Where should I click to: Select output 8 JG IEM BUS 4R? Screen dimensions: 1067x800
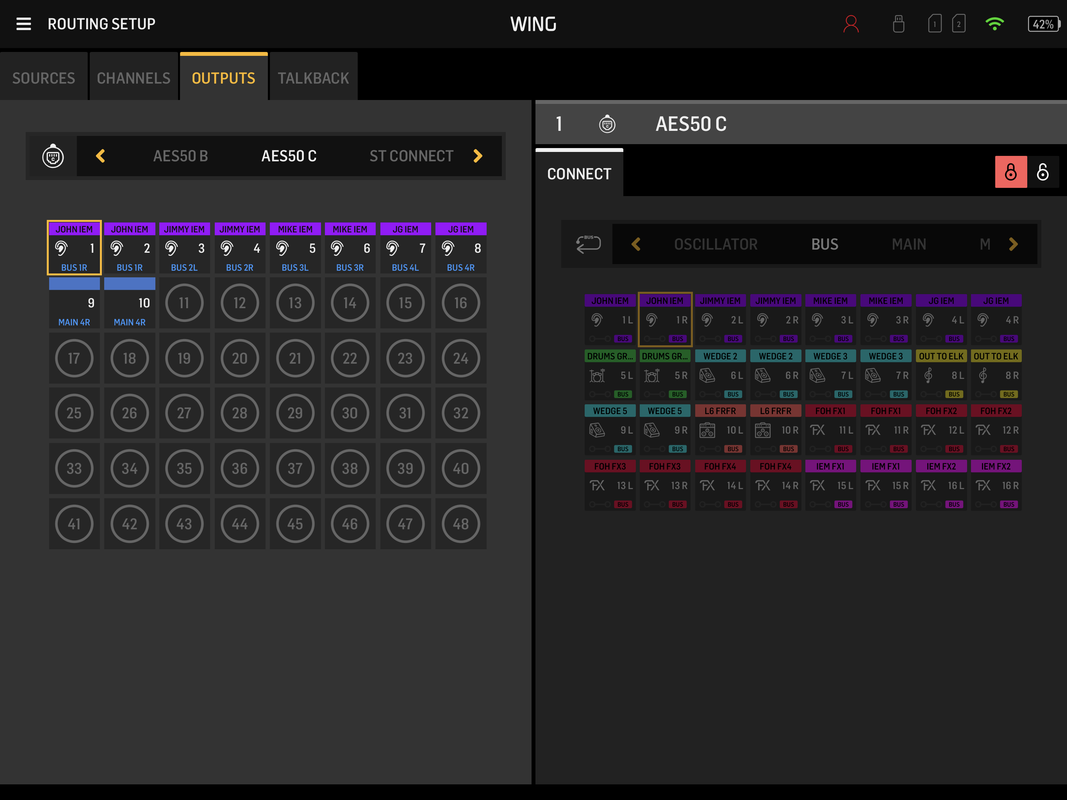coord(461,248)
